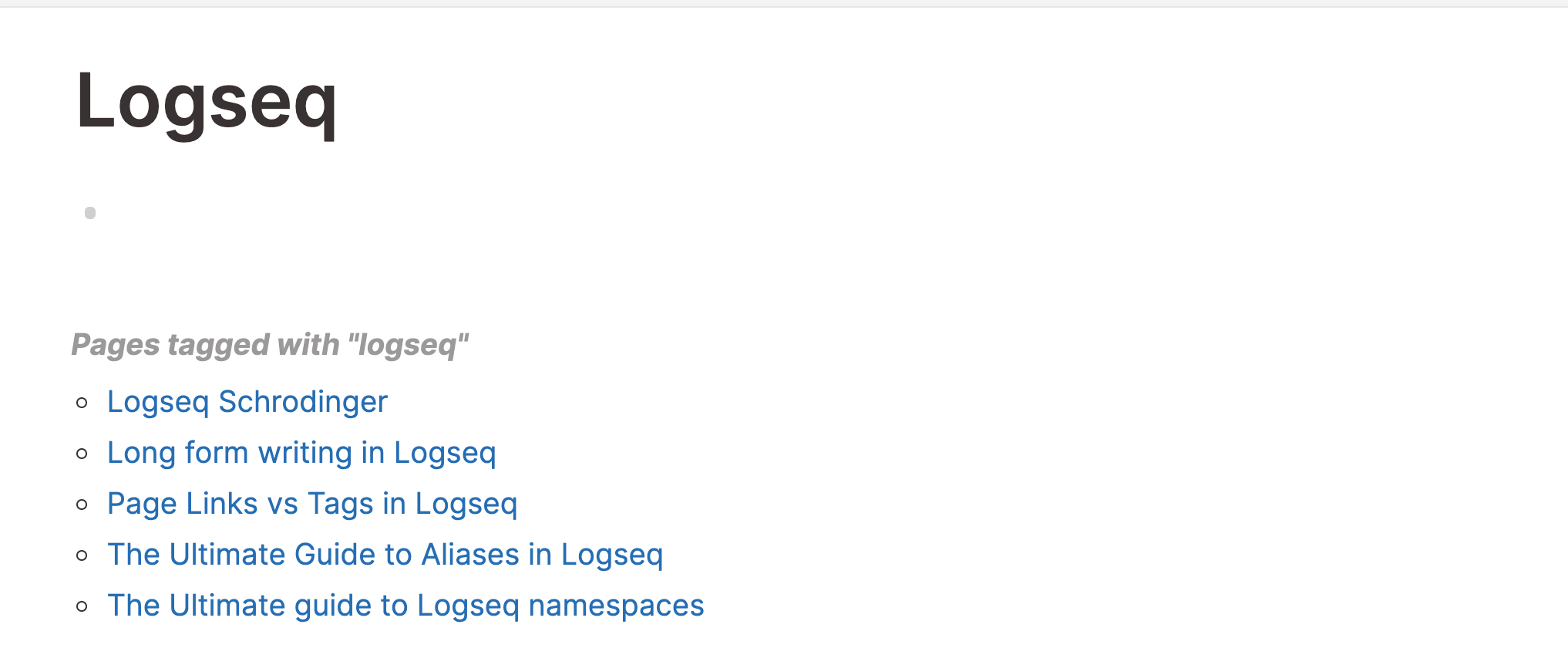
Task: Click the word namespaces in the last link
Action: [x=617, y=606]
